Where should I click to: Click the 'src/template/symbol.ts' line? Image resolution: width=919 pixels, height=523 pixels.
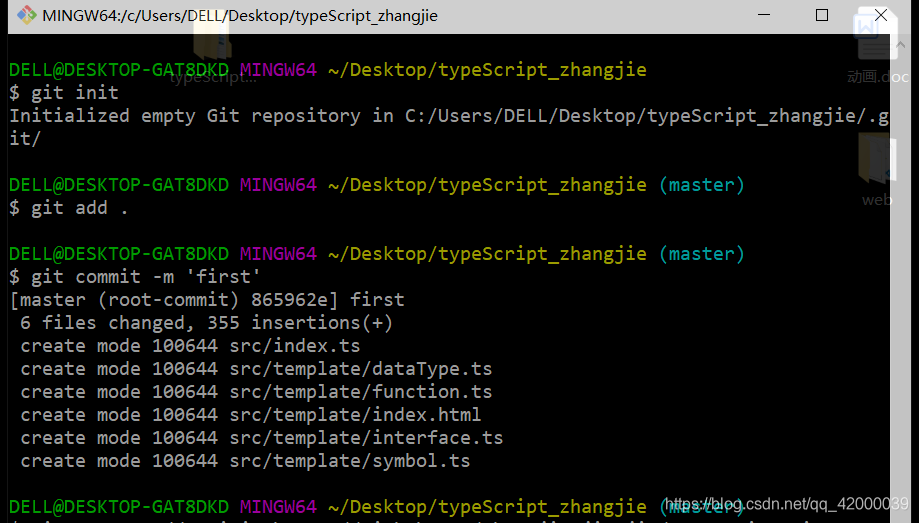245,461
